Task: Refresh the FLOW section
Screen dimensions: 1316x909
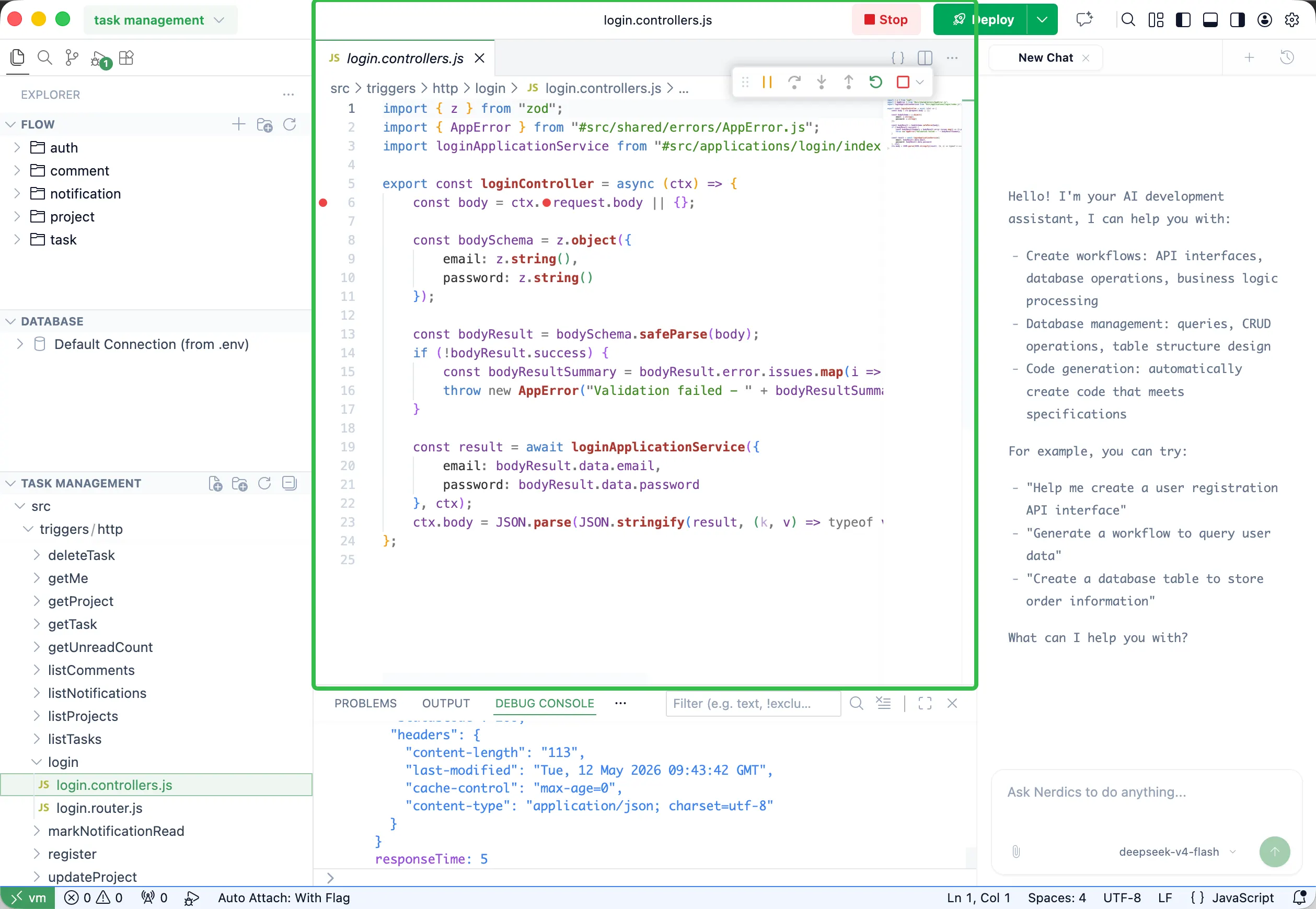Action: (x=290, y=124)
